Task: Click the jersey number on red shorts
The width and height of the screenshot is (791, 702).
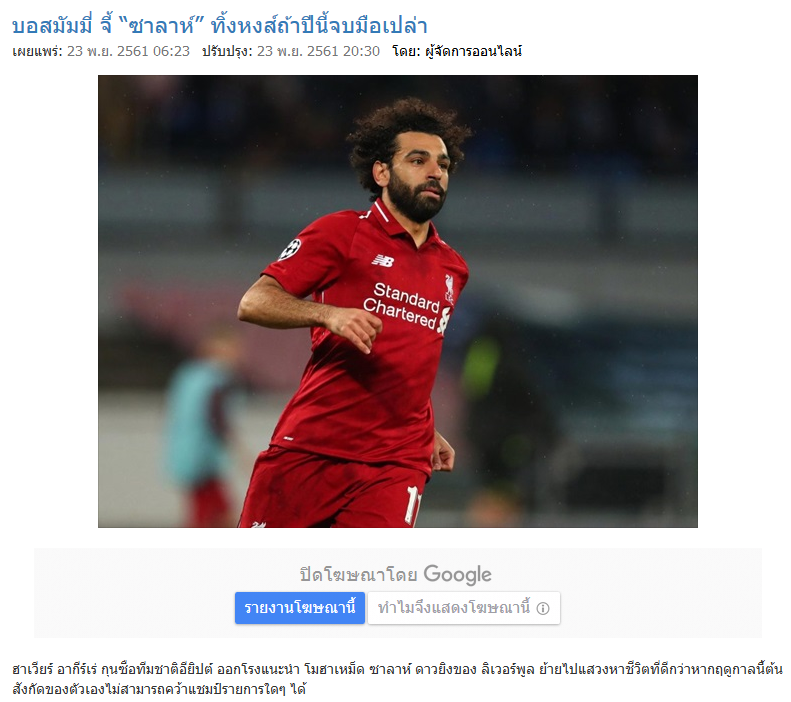Action: pyautogui.click(x=413, y=505)
